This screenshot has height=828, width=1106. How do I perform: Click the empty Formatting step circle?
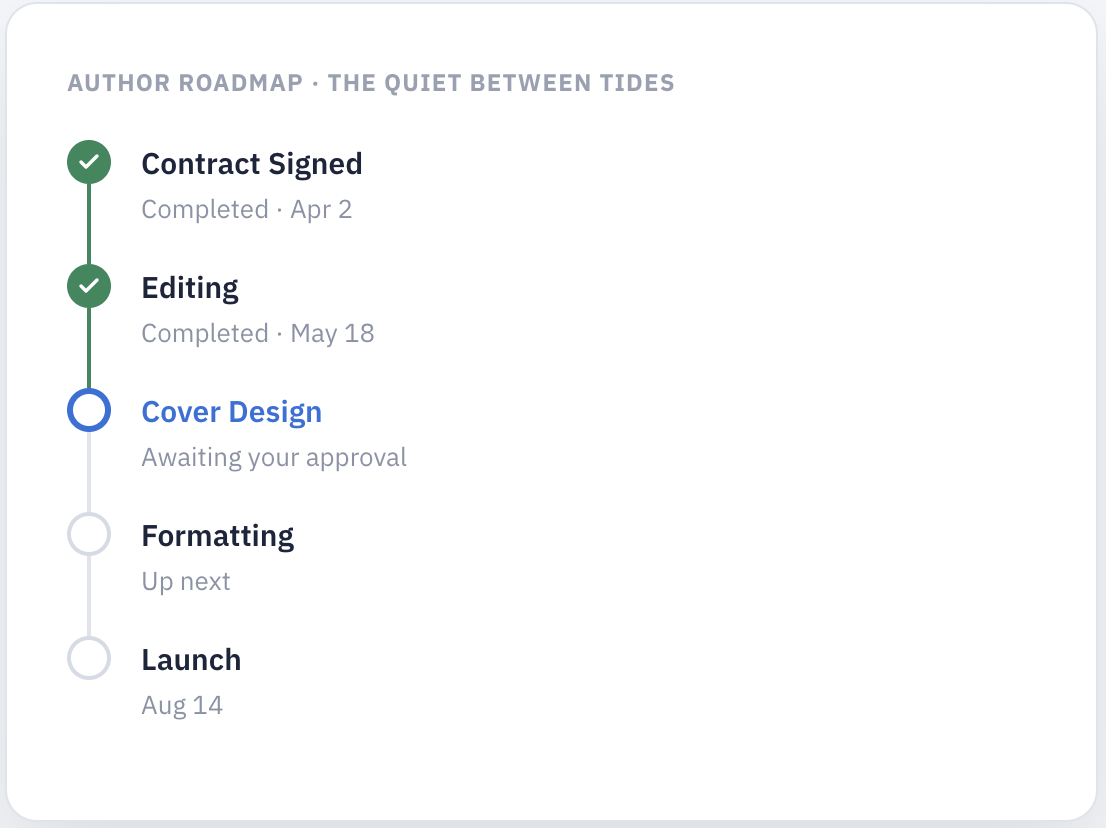point(89,535)
